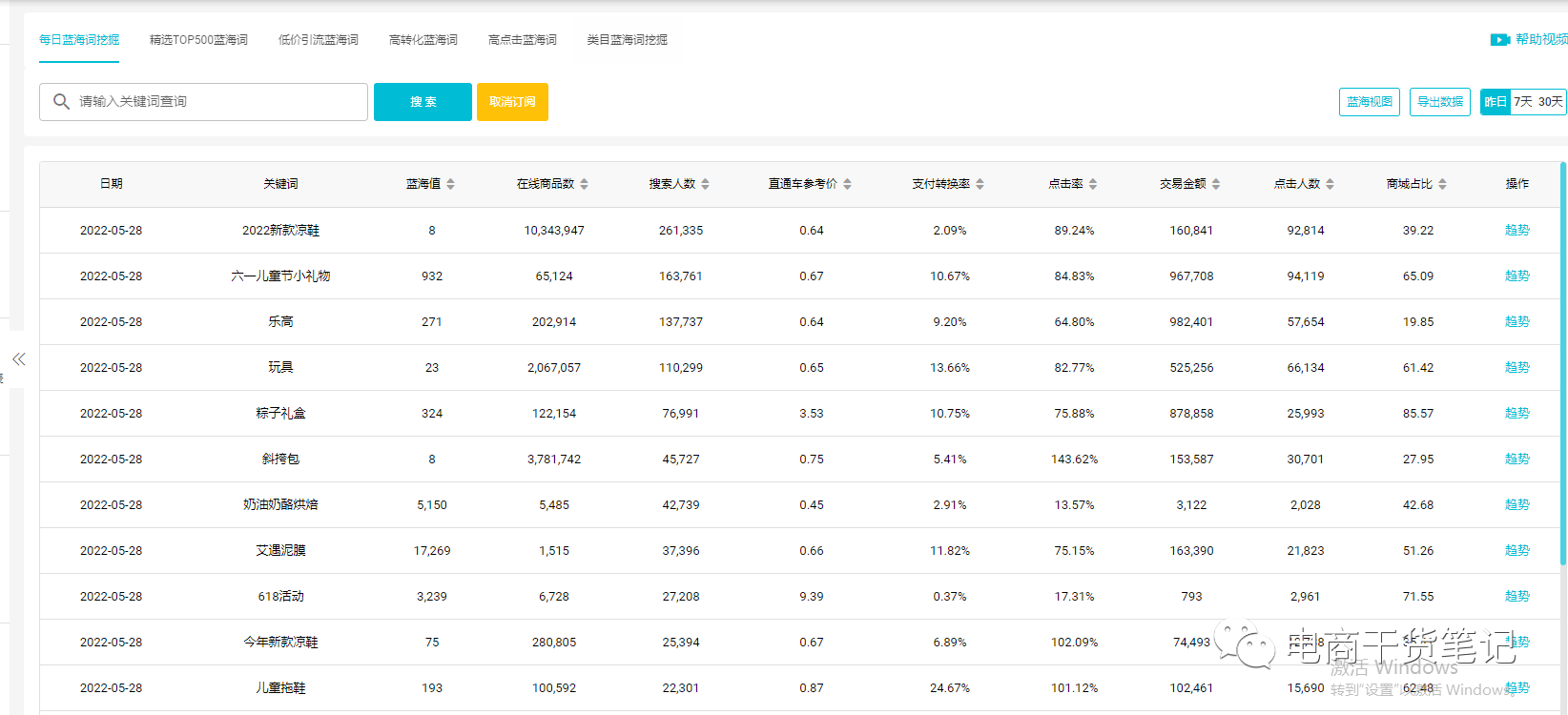This screenshot has height=715, width=1568.
Task: Sort by 支付转换率 column arrows
Action: click(980, 184)
